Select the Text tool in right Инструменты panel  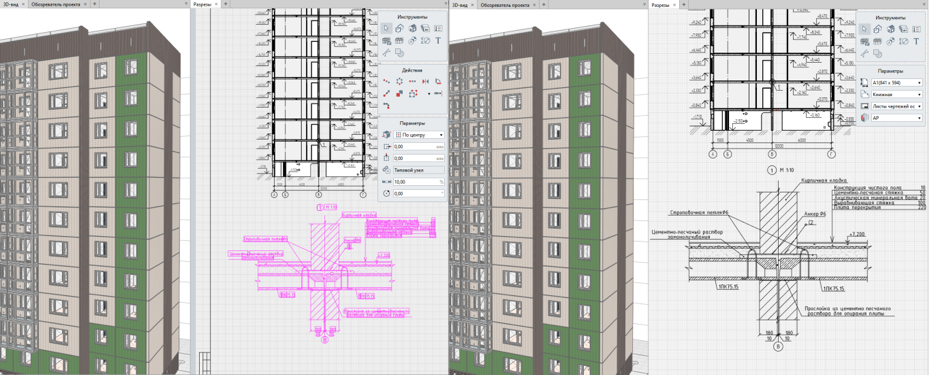[917, 41]
